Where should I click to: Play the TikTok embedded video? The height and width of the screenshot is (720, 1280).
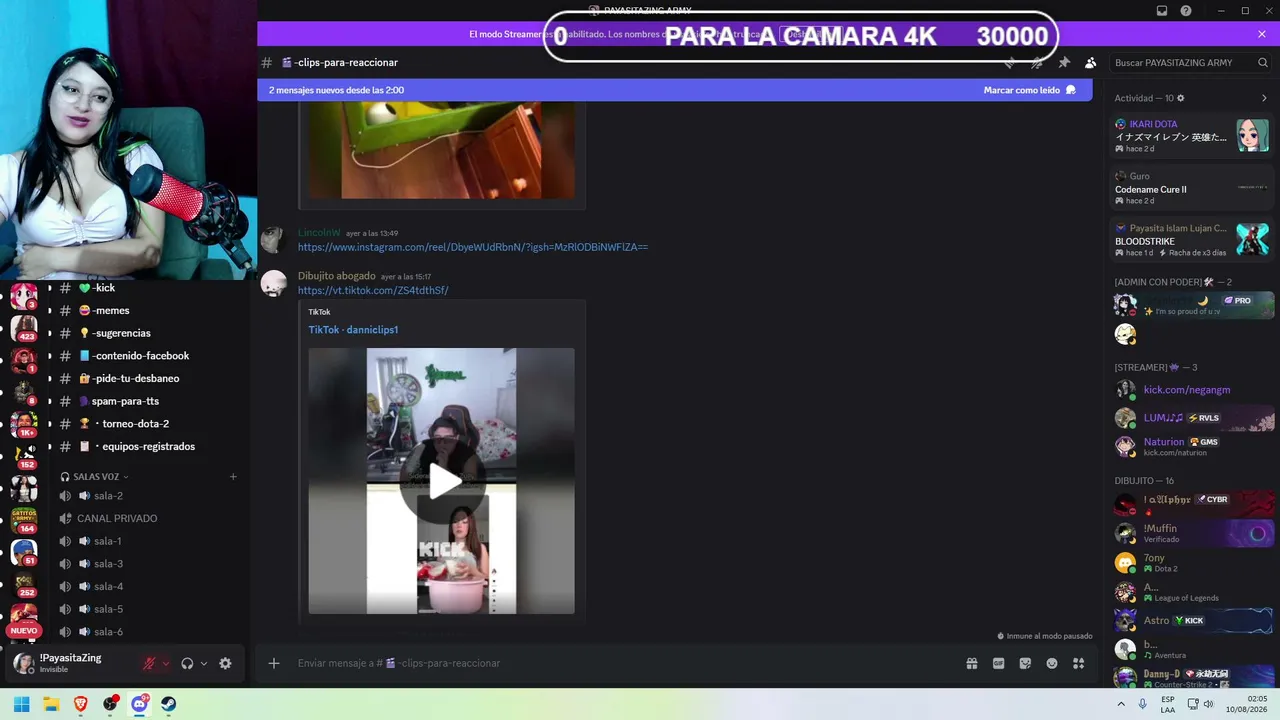coord(441,481)
